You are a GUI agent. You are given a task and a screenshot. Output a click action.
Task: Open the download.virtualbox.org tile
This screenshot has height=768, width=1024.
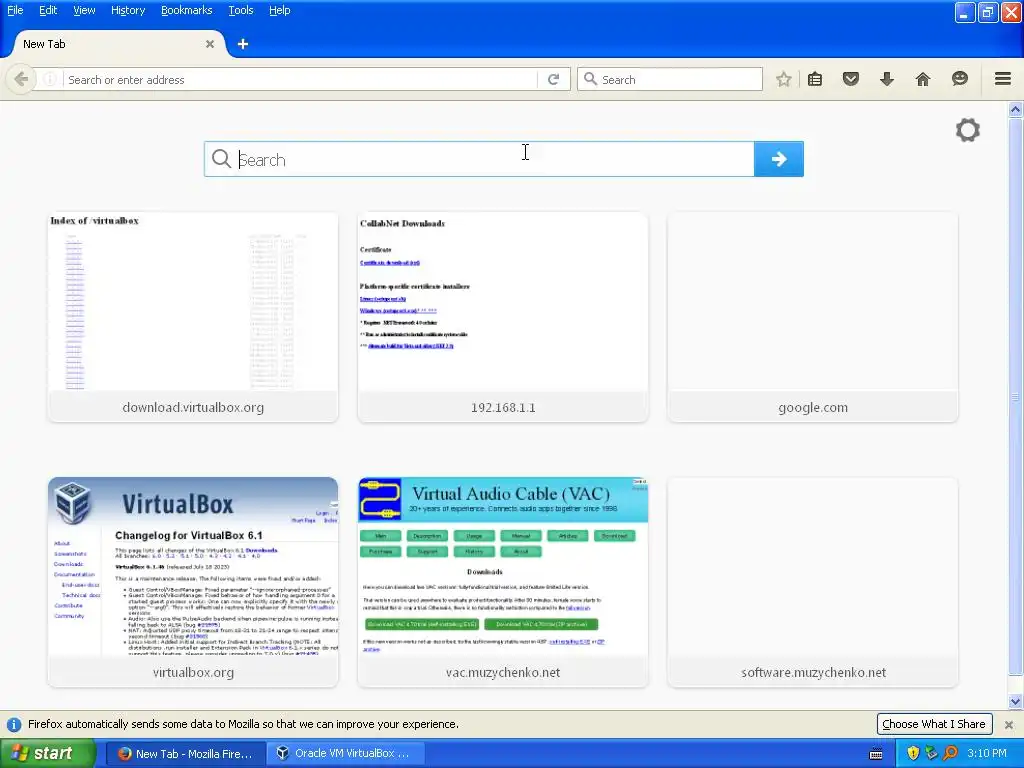click(x=193, y=316)
